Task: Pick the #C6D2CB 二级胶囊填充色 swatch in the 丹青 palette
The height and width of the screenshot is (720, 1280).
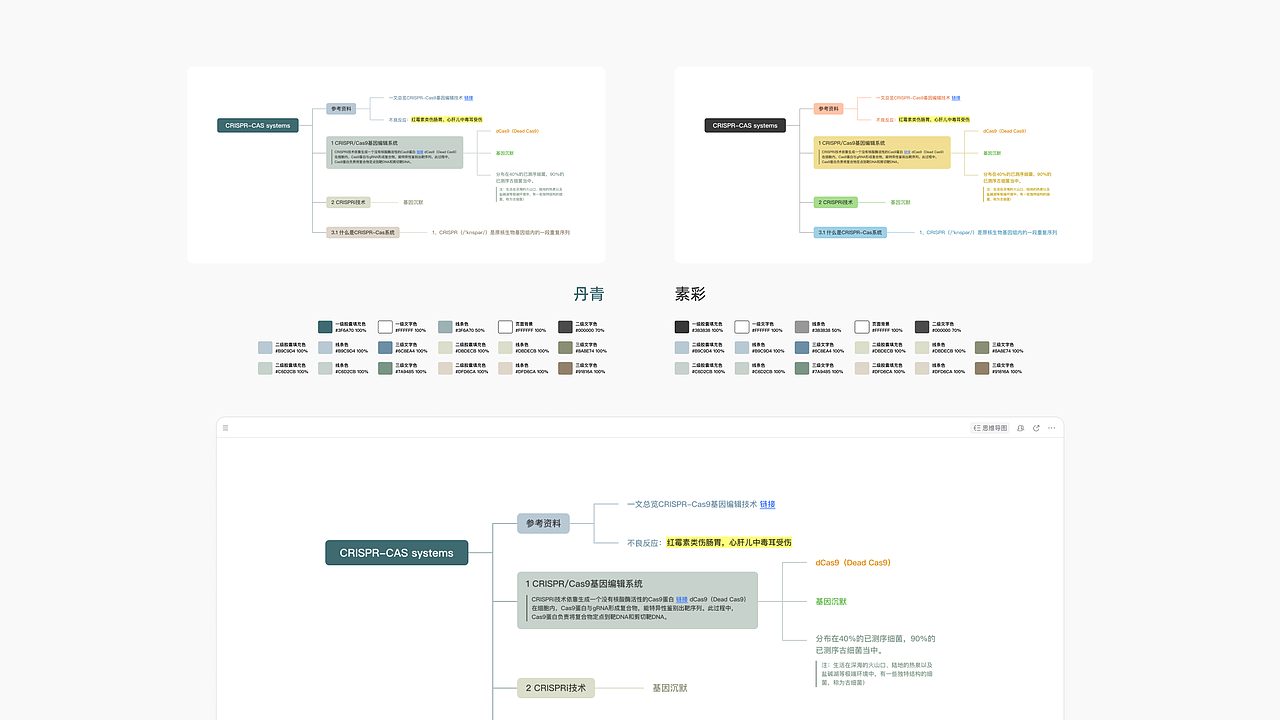Action: (265, 369)
